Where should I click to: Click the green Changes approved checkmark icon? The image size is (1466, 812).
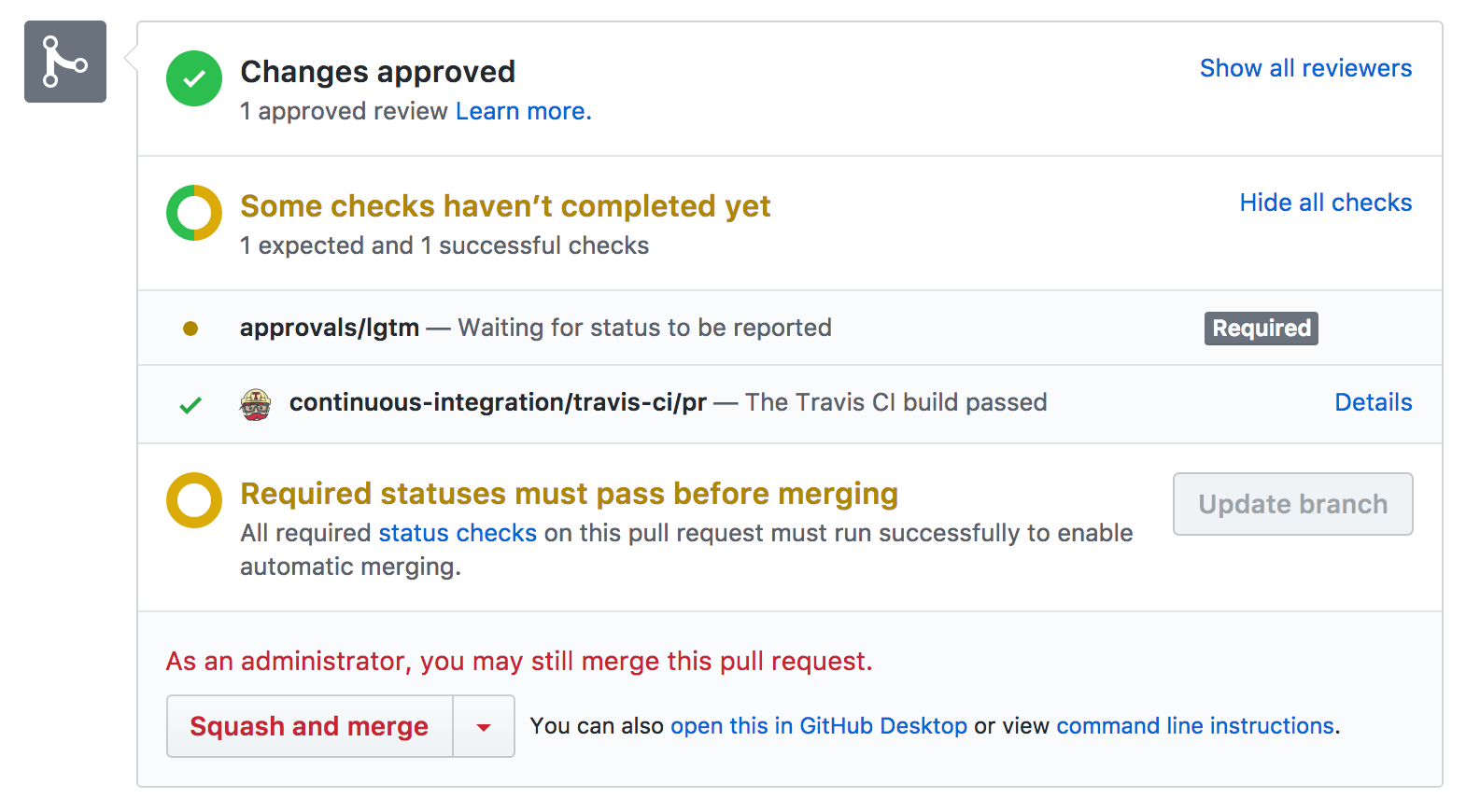[x=194, y=78]
